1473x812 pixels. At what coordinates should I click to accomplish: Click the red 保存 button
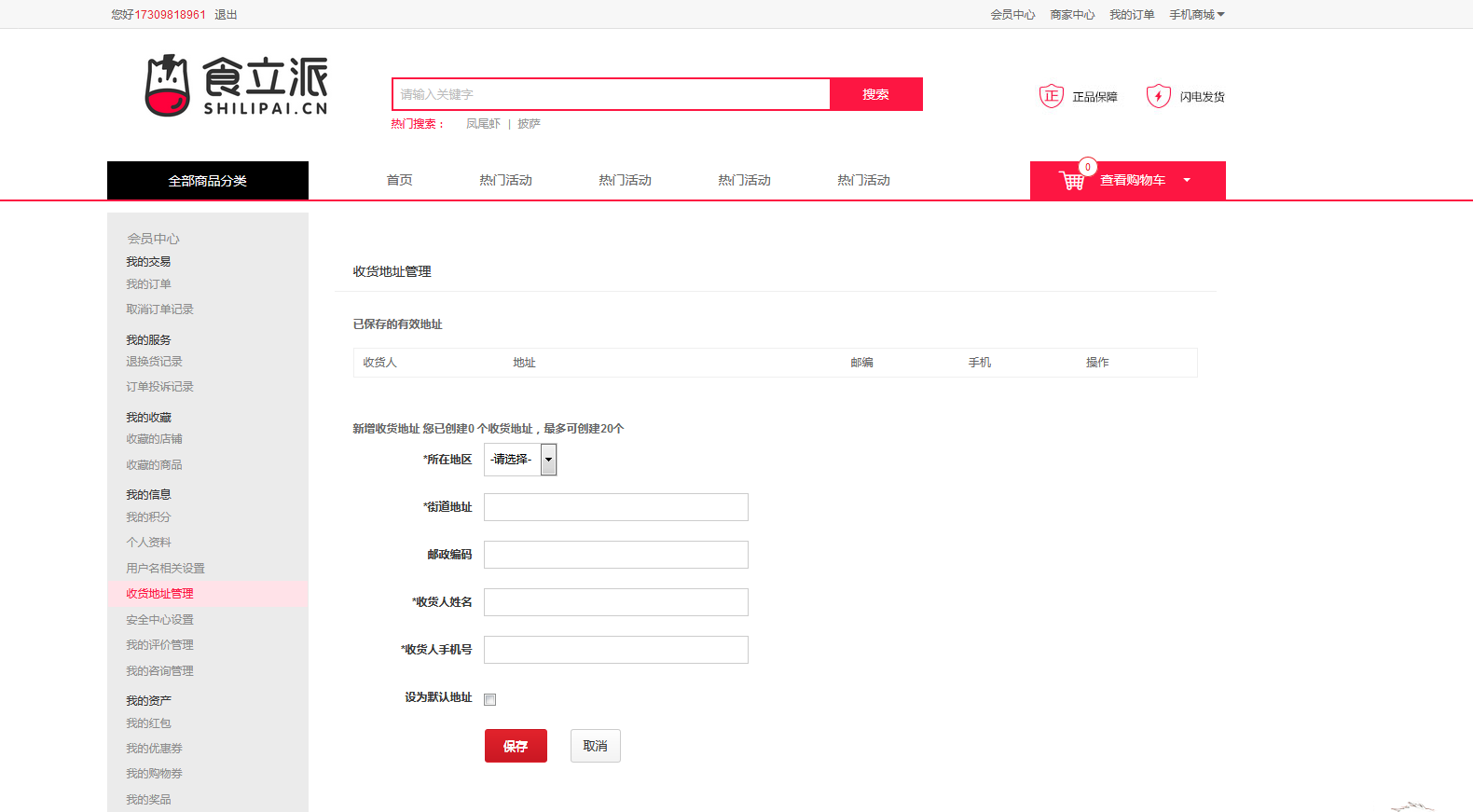(516, 746)
